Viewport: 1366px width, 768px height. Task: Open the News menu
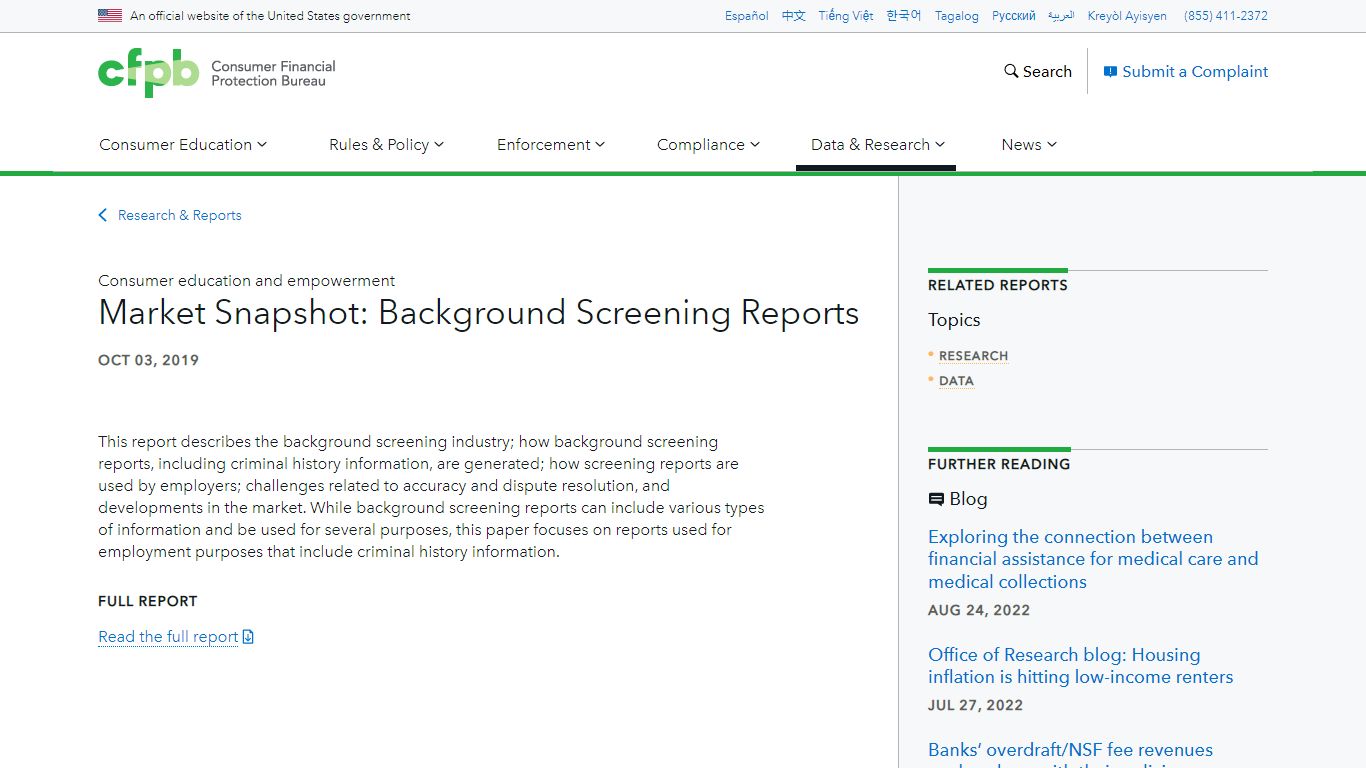[1029, 144]
